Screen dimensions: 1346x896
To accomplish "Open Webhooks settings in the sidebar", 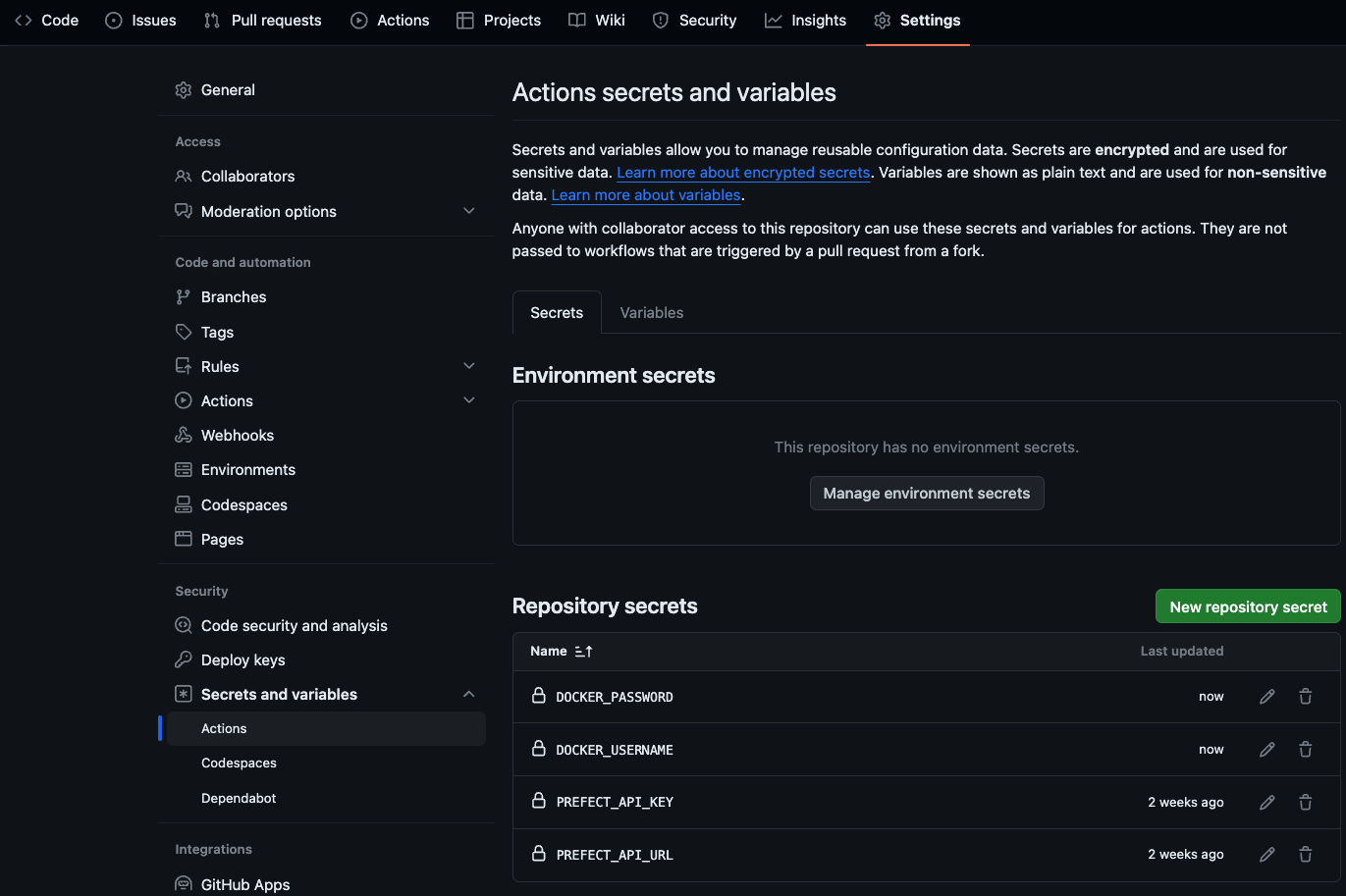I will [236, 435].
